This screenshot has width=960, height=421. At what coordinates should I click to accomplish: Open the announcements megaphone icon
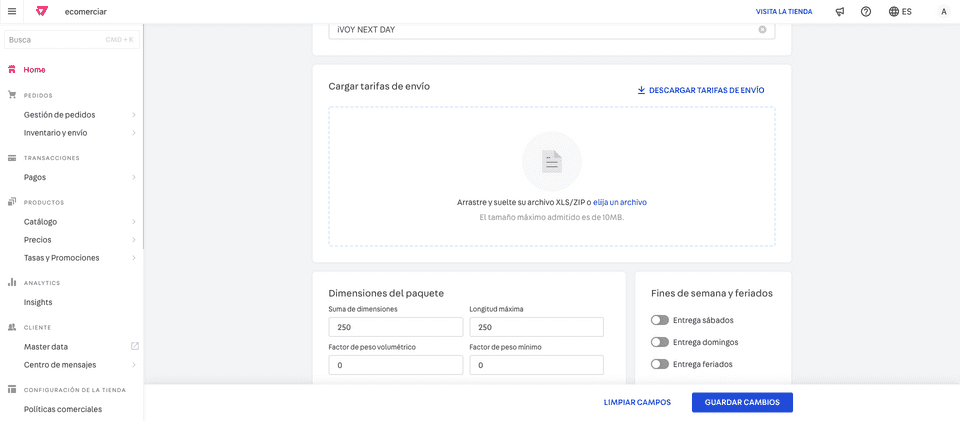[x=840, y=11]
